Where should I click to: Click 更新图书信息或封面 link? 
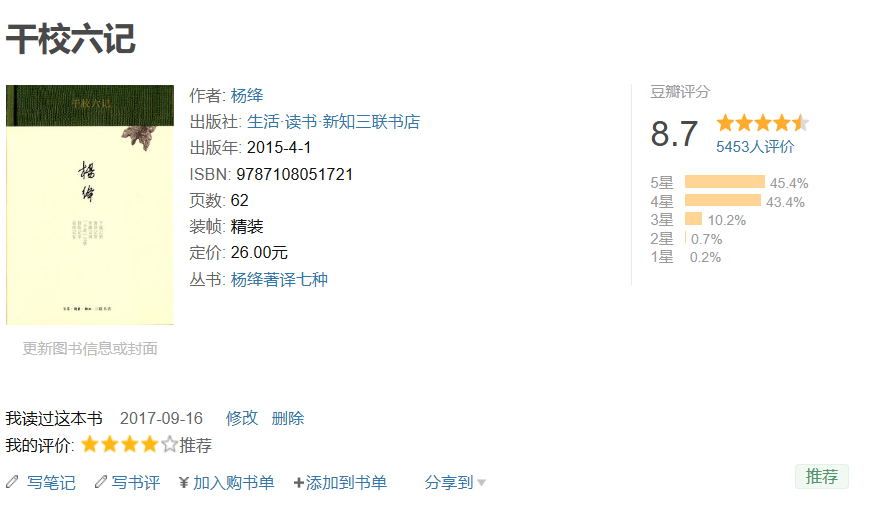(x=90, y=348)
